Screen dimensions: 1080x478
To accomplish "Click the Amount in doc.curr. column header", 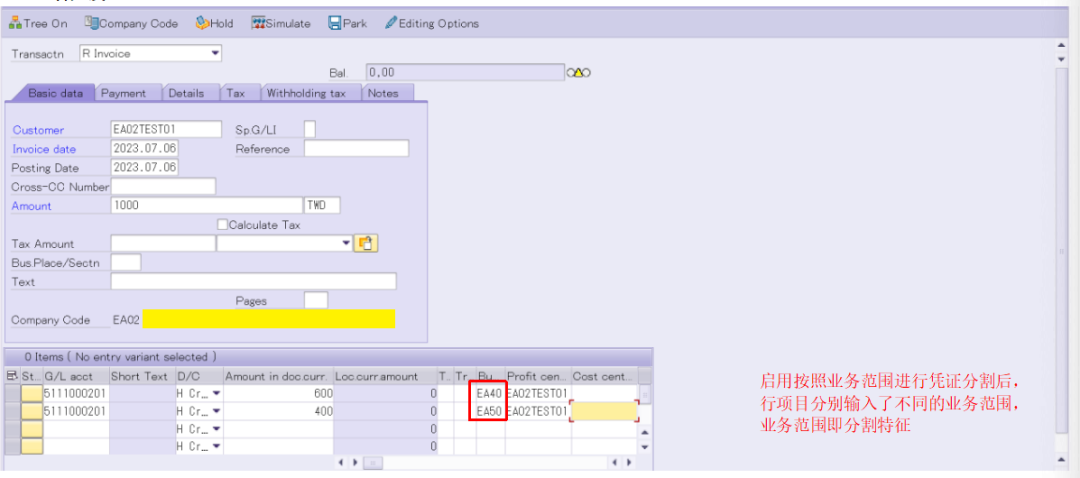I will pyautogui.click(x=278, y=376).
